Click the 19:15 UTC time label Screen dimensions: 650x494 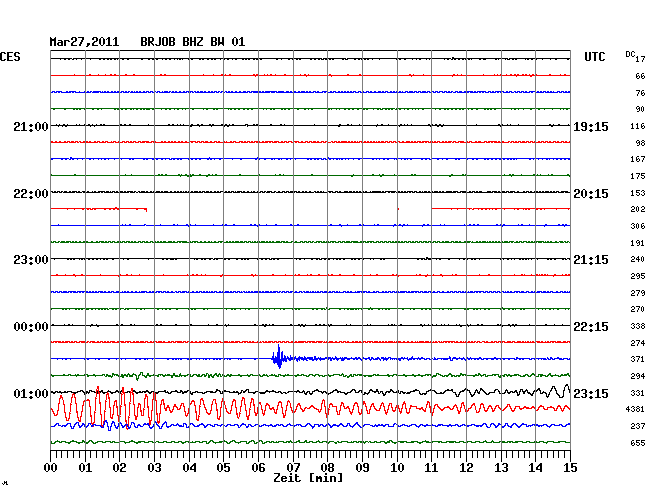point(591,126)
